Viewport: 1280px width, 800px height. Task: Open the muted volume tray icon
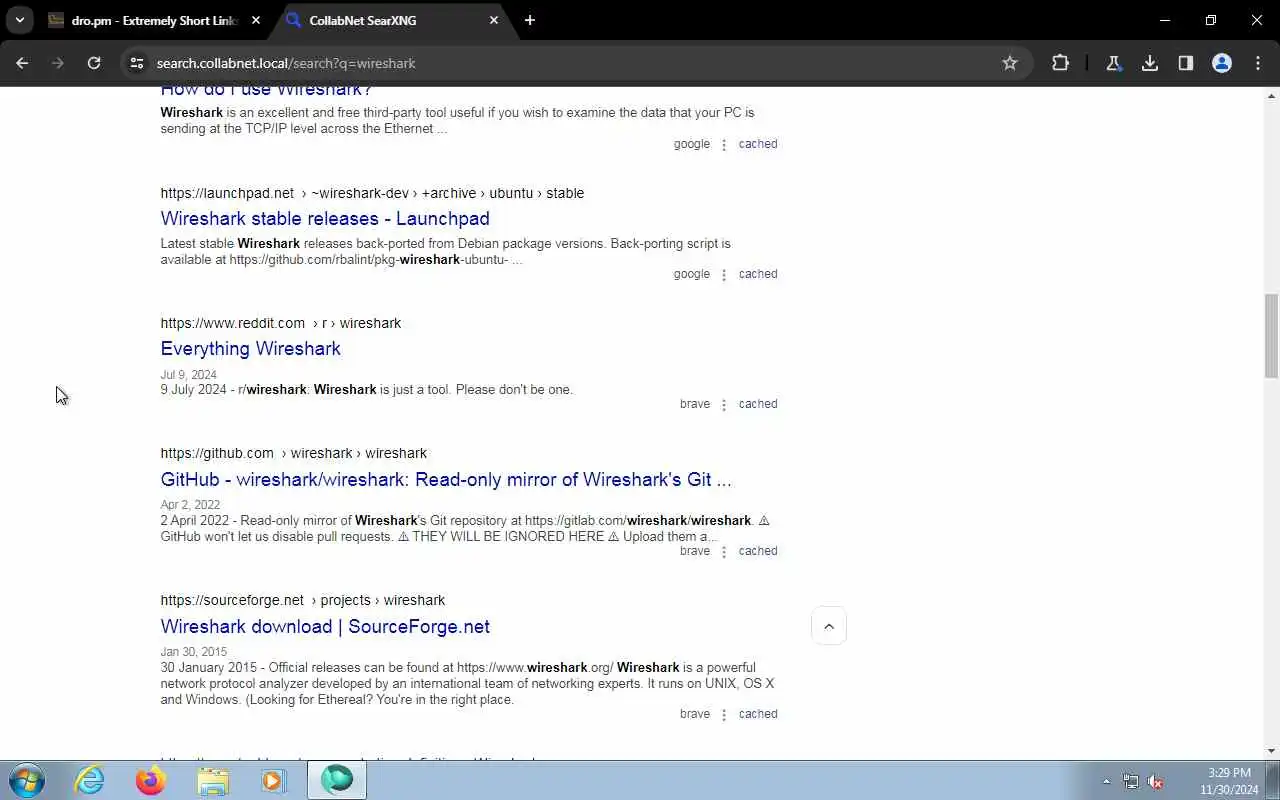(1155, 781)
